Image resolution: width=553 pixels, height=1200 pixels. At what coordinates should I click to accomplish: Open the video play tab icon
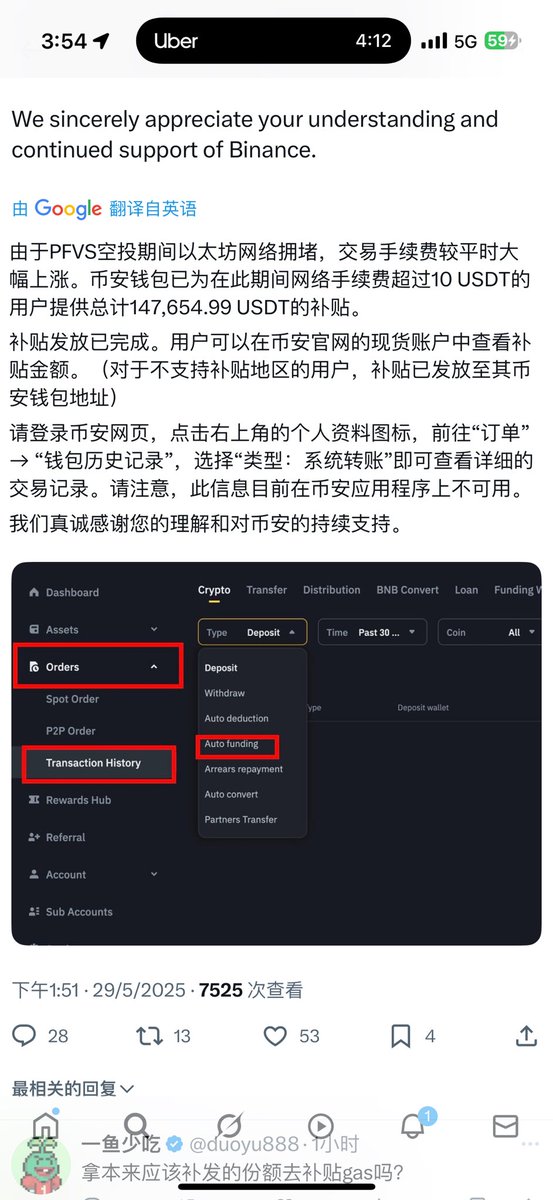click(321, 1127)
